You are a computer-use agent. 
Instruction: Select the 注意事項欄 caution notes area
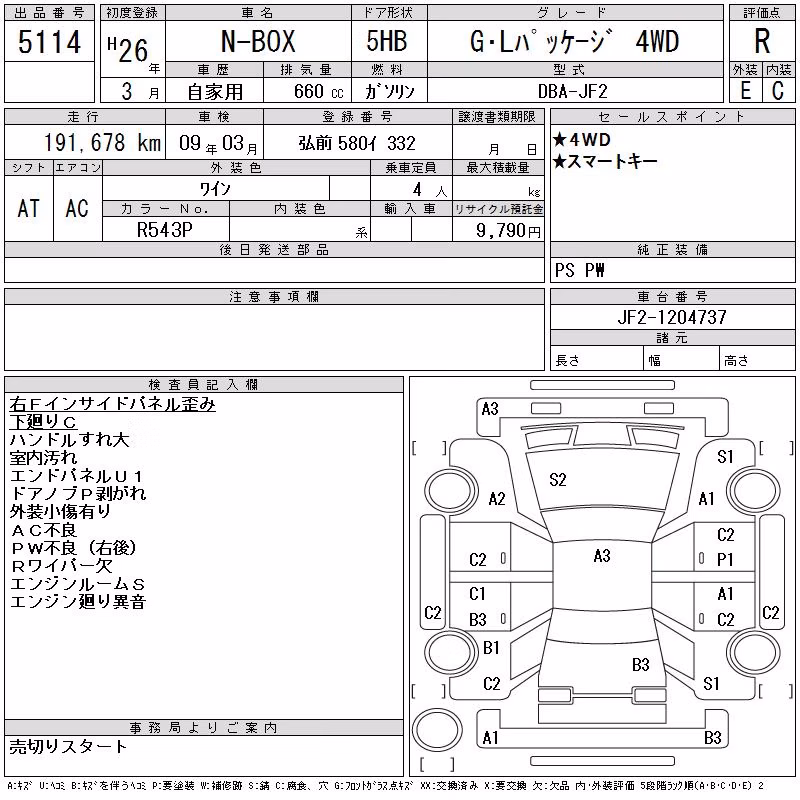pos(274,337)
